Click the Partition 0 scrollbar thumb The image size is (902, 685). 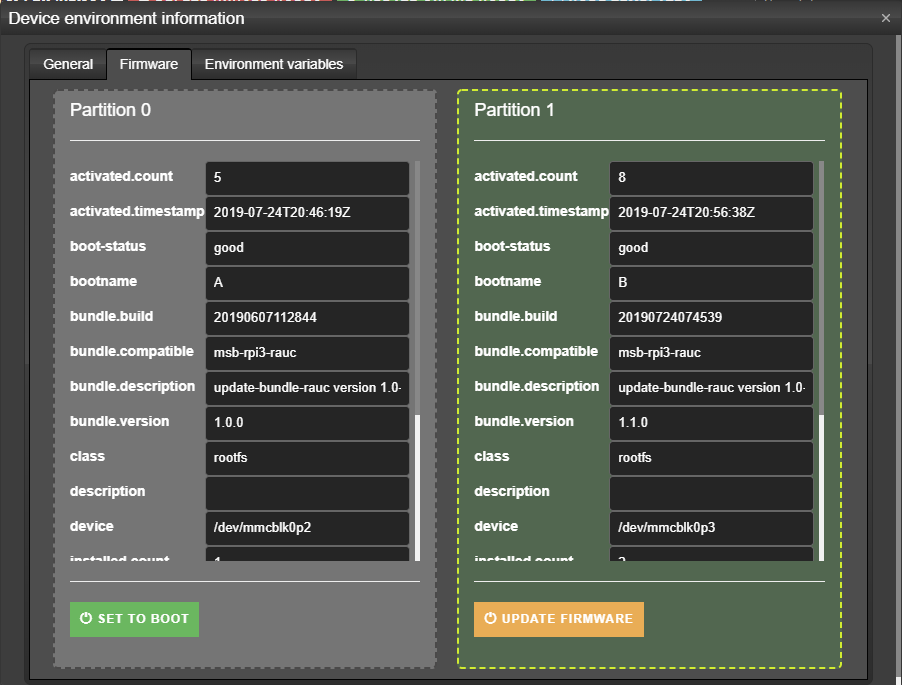pos(417,487)
